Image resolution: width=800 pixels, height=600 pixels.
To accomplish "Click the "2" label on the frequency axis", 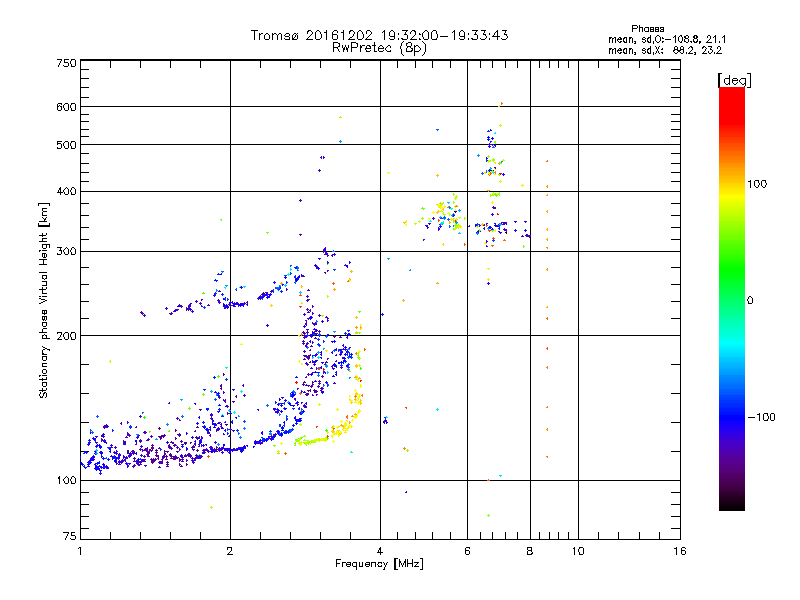I will (x=230, y=551).
